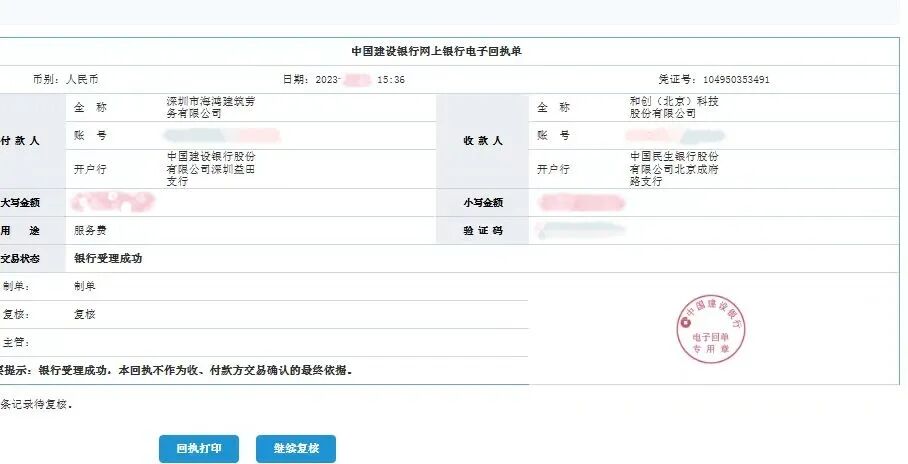Viewport: 908px width, 464px height.
Task: Click the 复核 value cell
Action: point(85,315)
